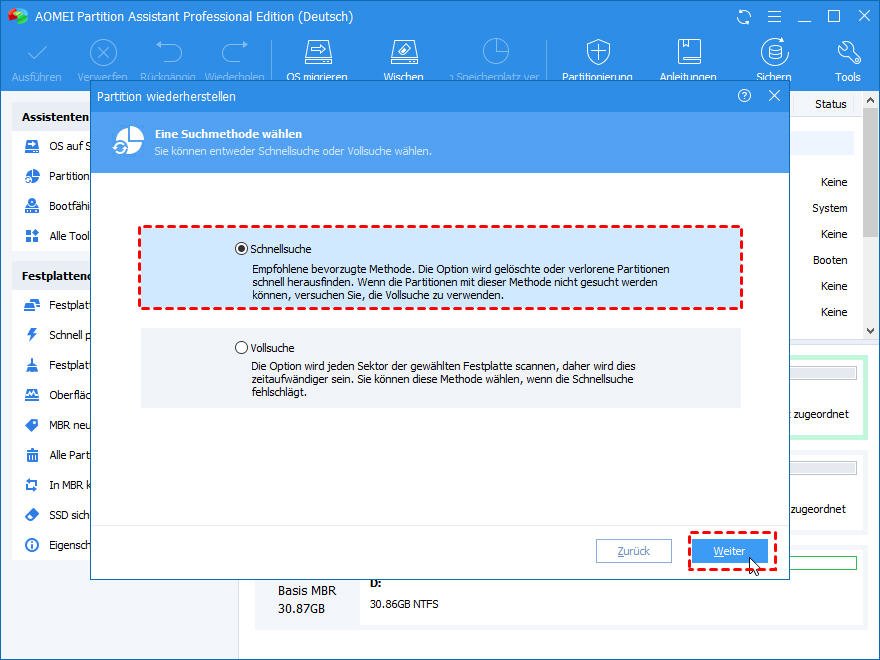880x660 pixels.
Task: Select the Vollsuche radio button
Action: point(241,347)
